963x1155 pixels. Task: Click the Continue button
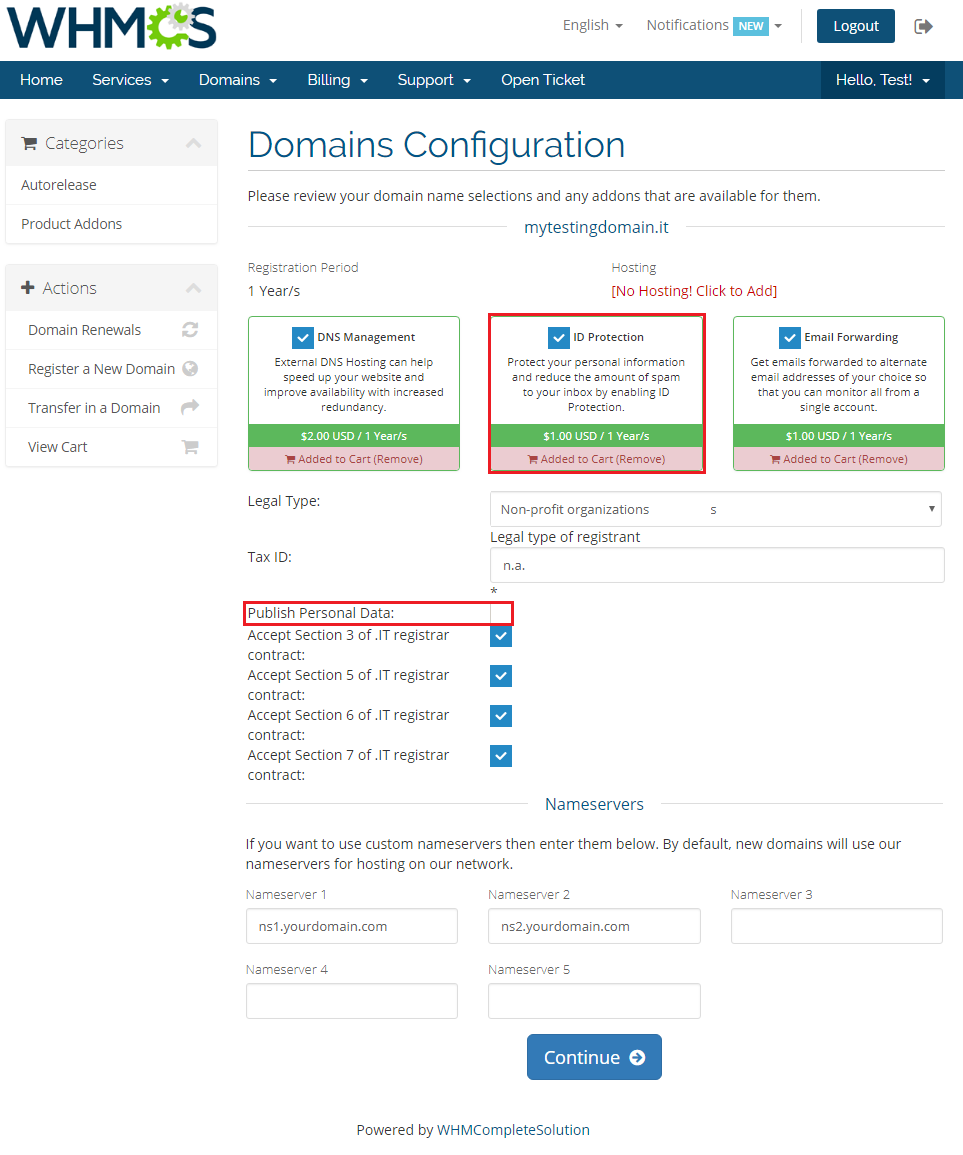(594, 1057)
